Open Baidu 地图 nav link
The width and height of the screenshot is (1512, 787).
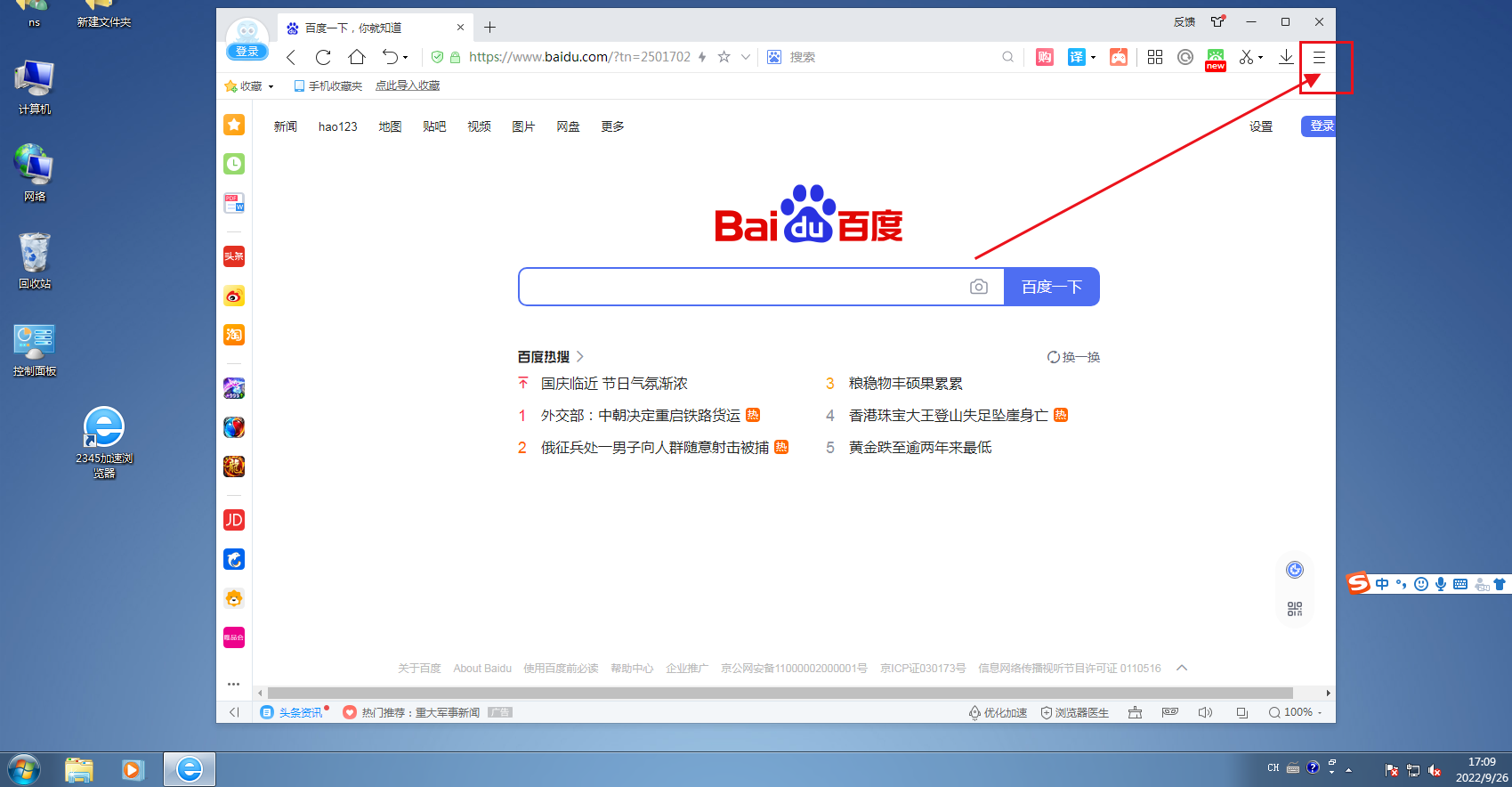390,126
